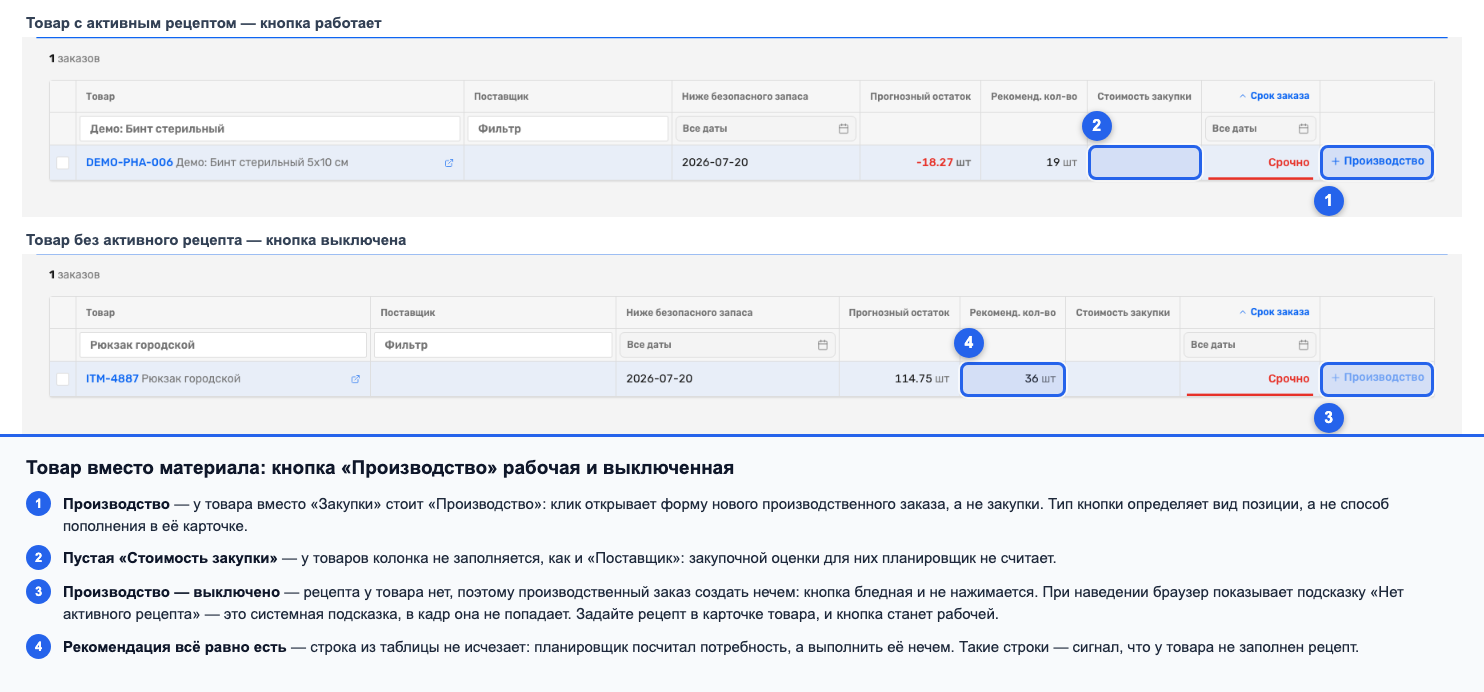Click legend term 'Рекомендация всё равно есть'
Screen dimensions: 1484x692
point(175,648)
